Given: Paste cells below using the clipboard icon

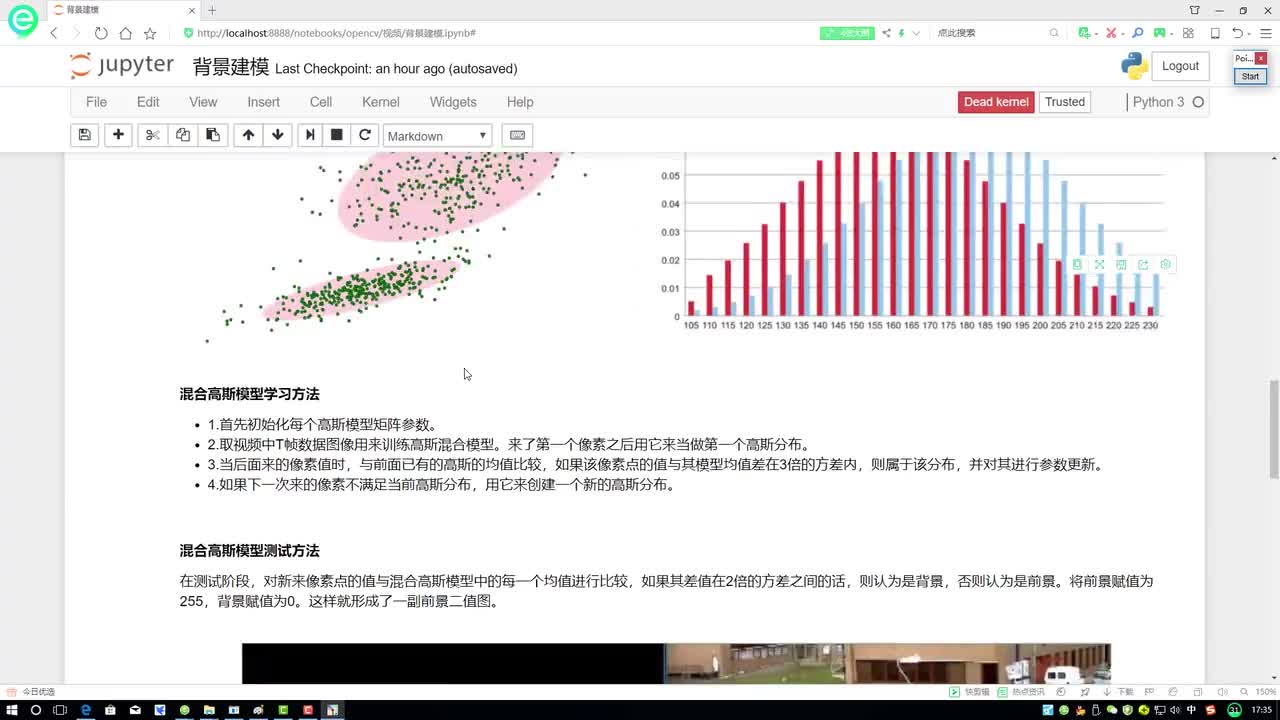Looking at the screenshot, I should tap(213, 135).
